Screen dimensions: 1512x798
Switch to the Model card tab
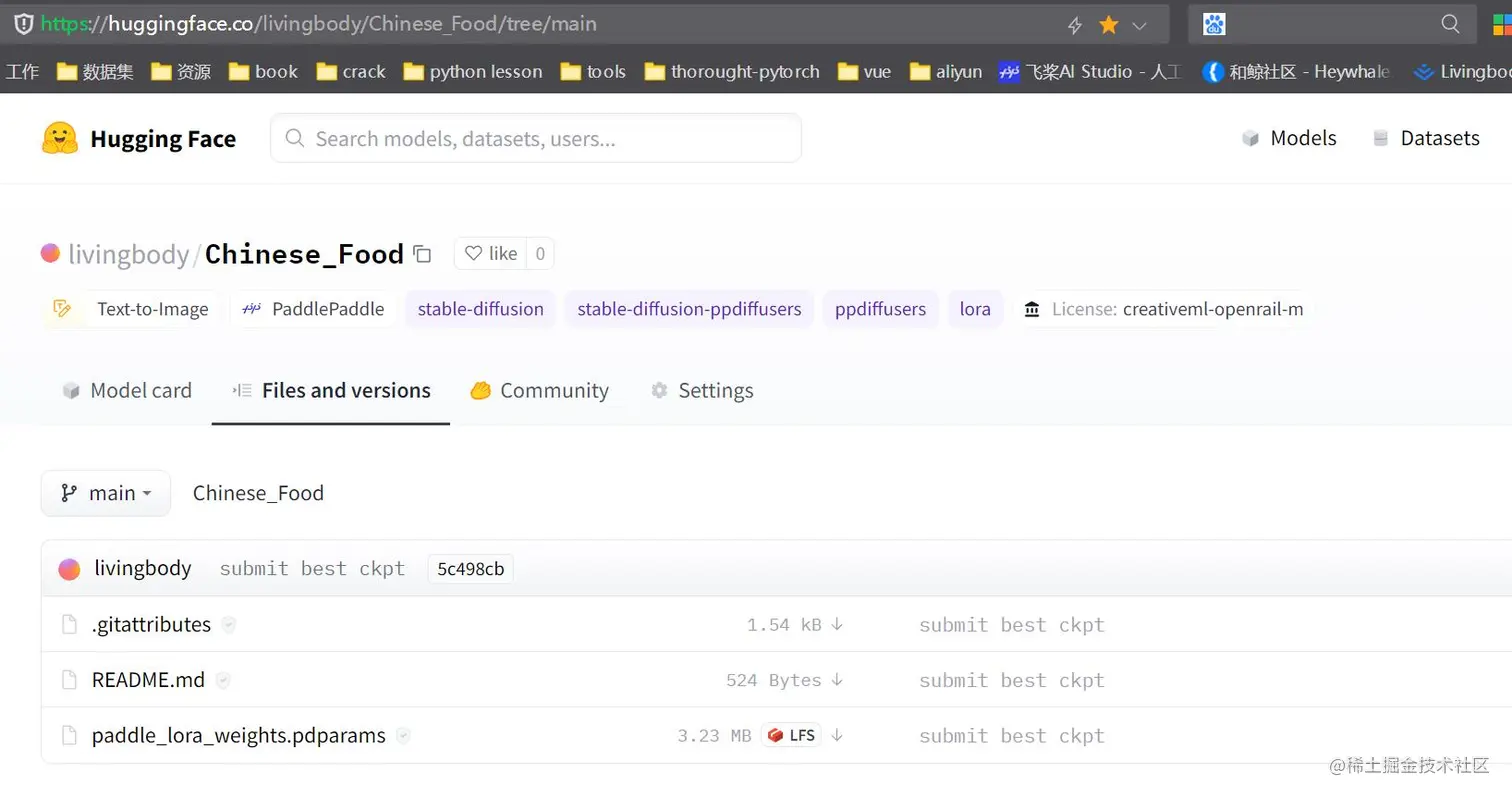pyautogui.click(x=127, y=390)
